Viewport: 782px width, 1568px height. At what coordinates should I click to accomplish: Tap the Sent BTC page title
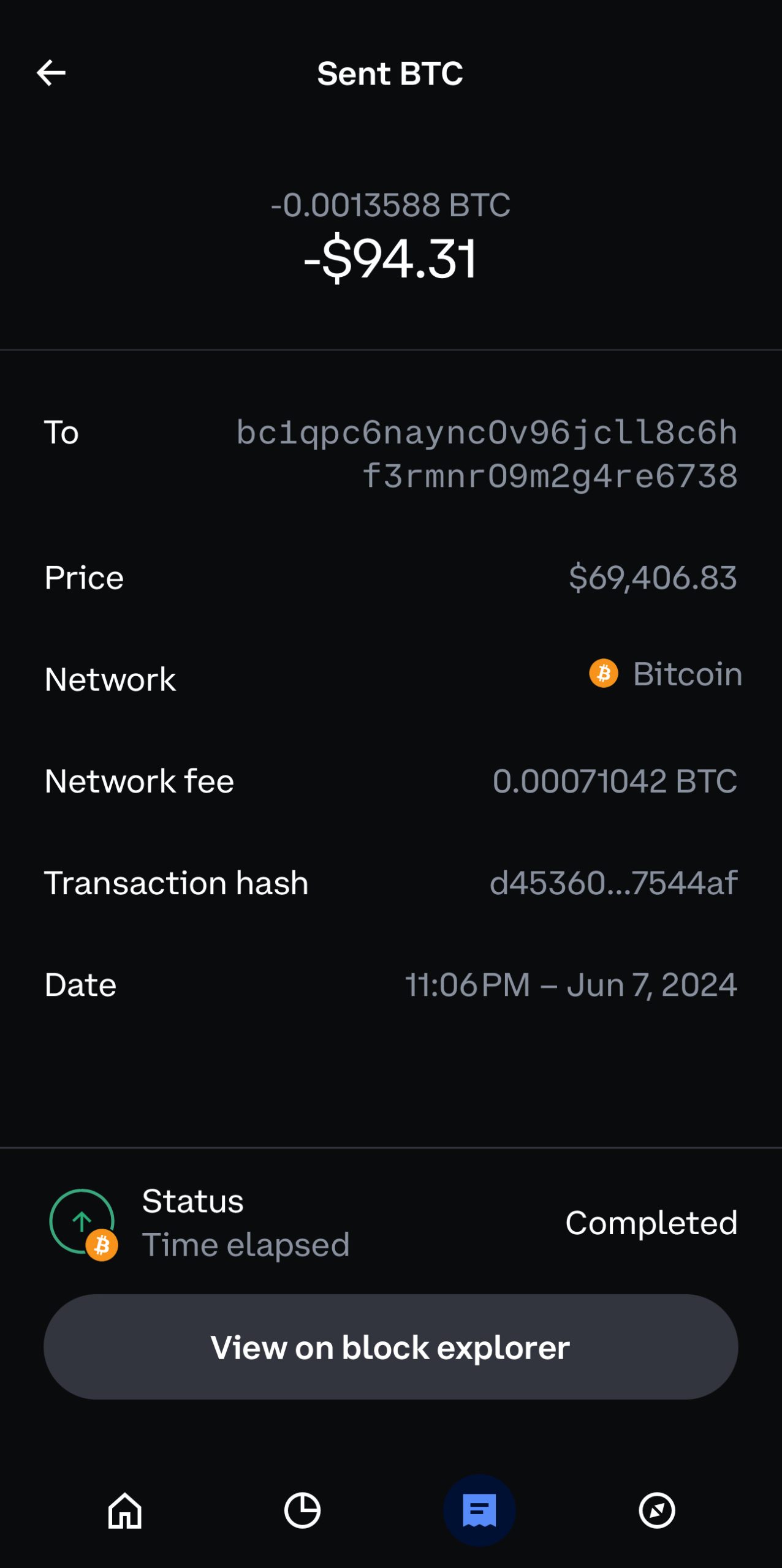click(x=390, y=74)
